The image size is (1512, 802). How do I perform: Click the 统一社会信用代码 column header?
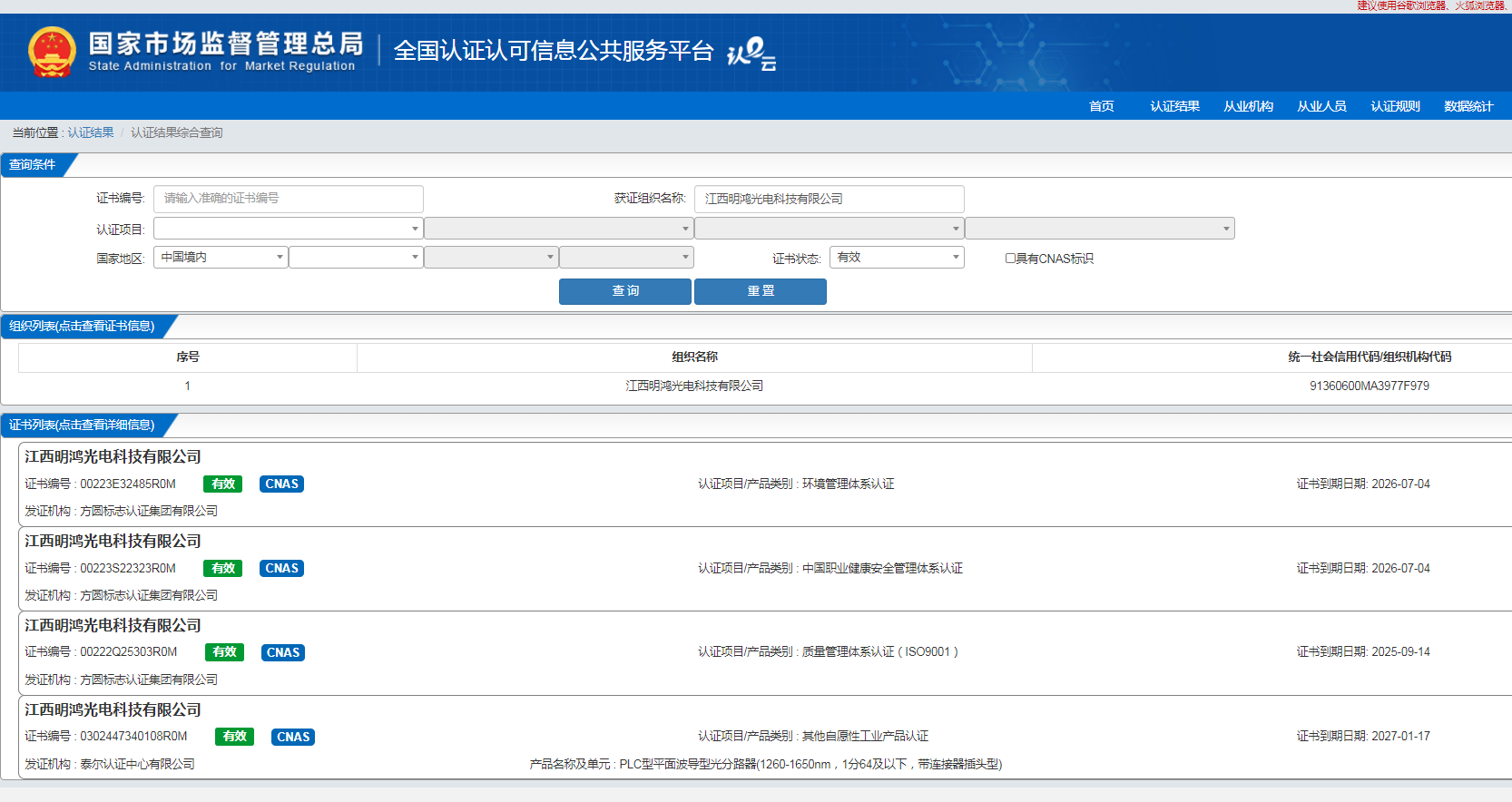(1369, 357)
